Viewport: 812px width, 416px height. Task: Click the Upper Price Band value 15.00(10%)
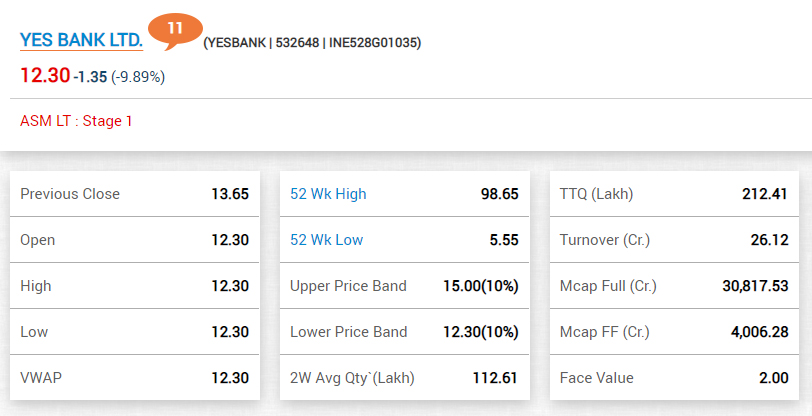click(480, 286)
